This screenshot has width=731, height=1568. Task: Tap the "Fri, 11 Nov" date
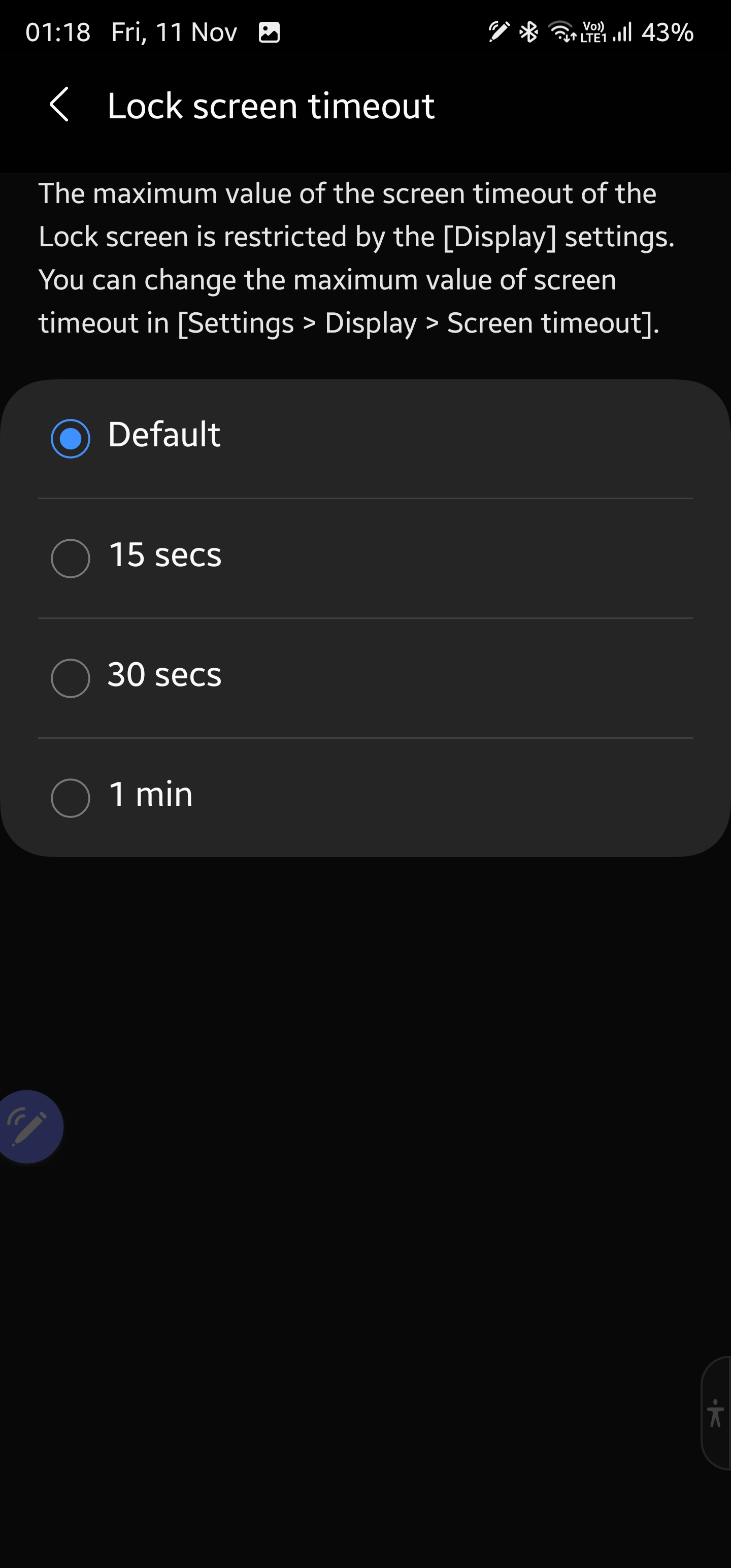(174, 32)
